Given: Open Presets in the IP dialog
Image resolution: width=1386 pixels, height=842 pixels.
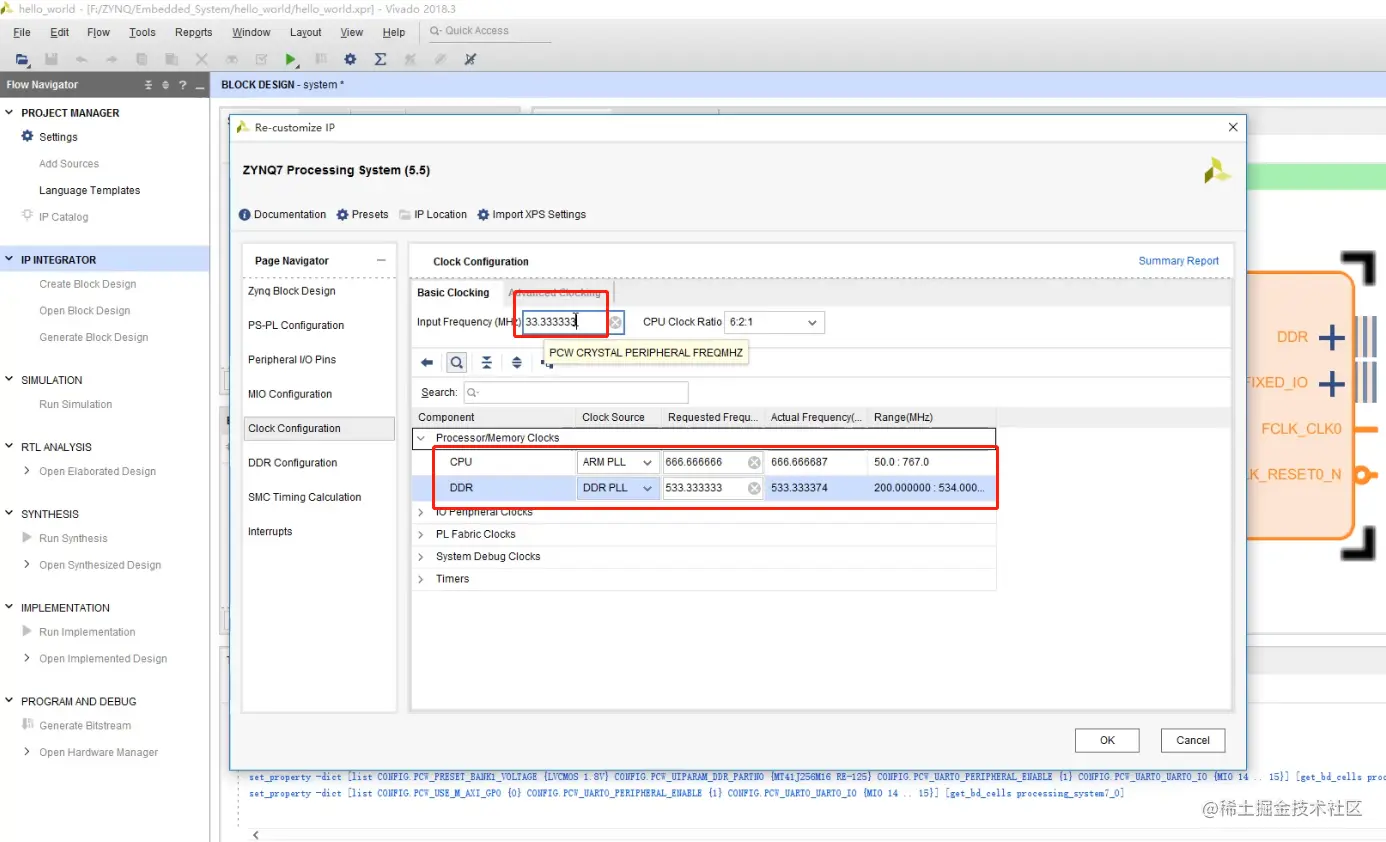Looking at the screenshot, I should coord(362,215).
